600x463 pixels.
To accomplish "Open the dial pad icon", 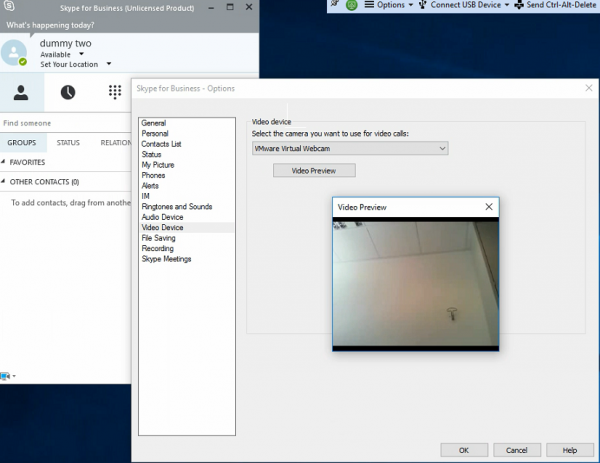I will (x=115, y=92).
